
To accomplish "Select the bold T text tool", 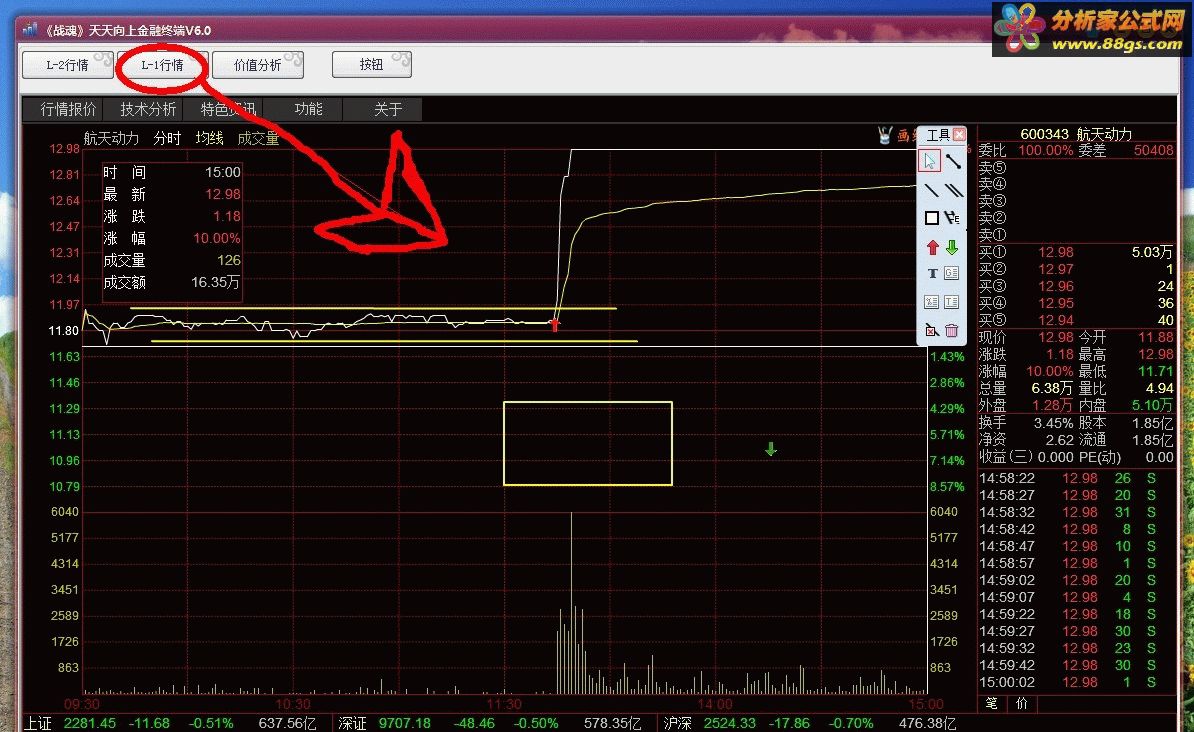I will coord(932,273).
